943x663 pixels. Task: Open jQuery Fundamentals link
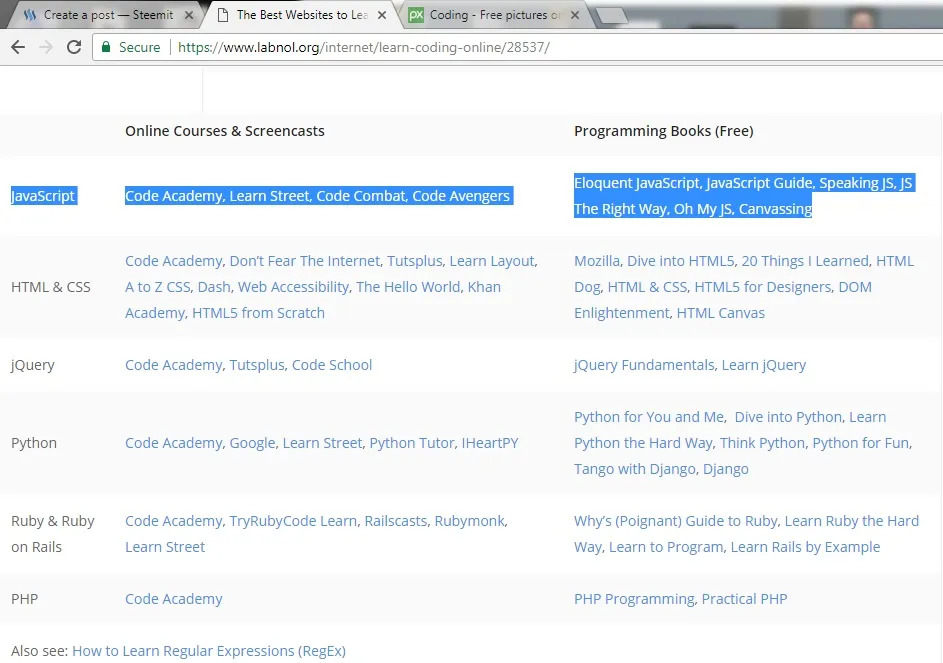point(644,365)
